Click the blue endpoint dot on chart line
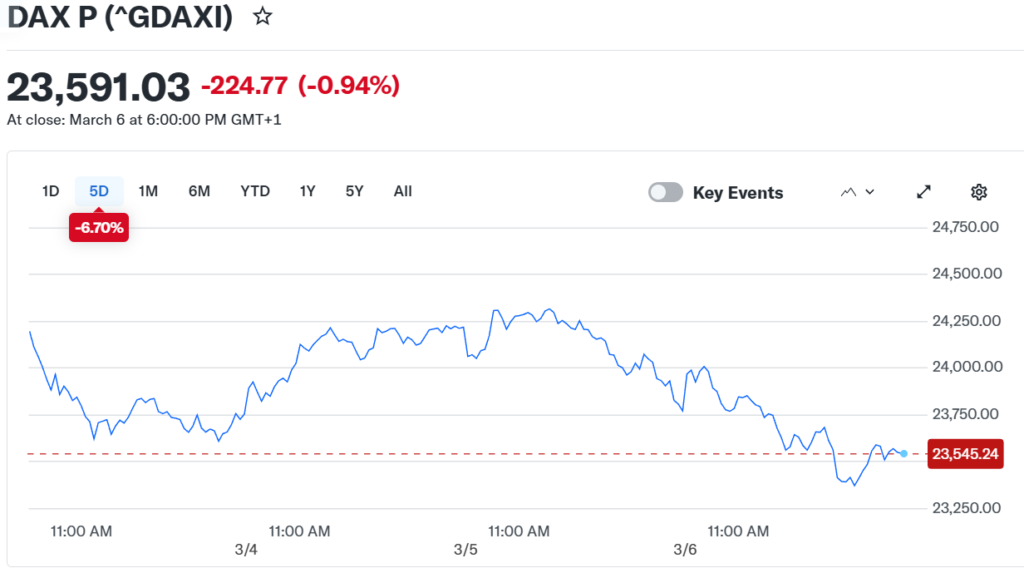 [904, 454]
